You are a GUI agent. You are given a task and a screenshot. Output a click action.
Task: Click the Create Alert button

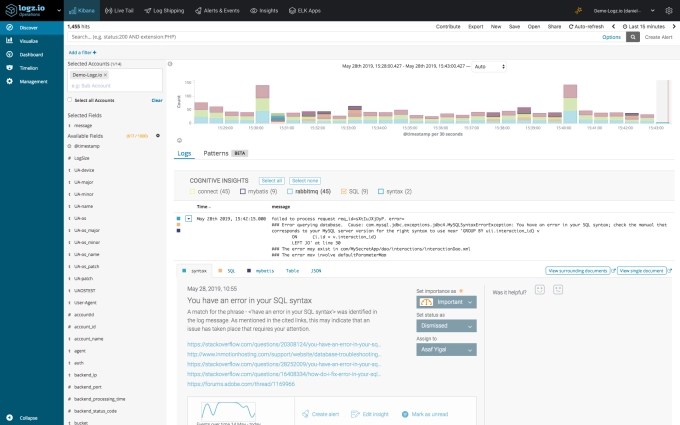click(658, 36)
